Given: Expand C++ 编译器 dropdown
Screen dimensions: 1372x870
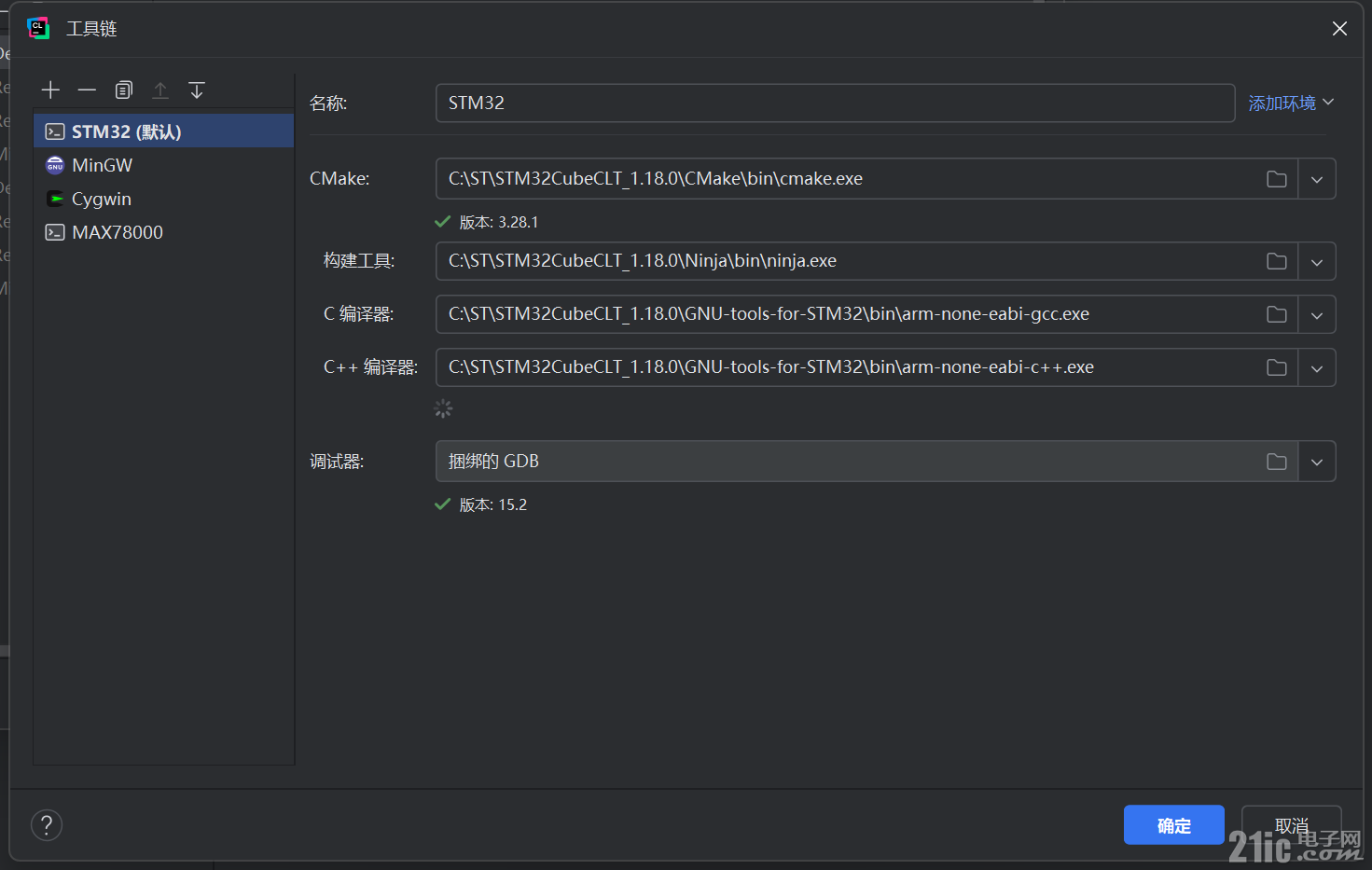Looking at the screenshot, I should click(x=1317, y=367).
